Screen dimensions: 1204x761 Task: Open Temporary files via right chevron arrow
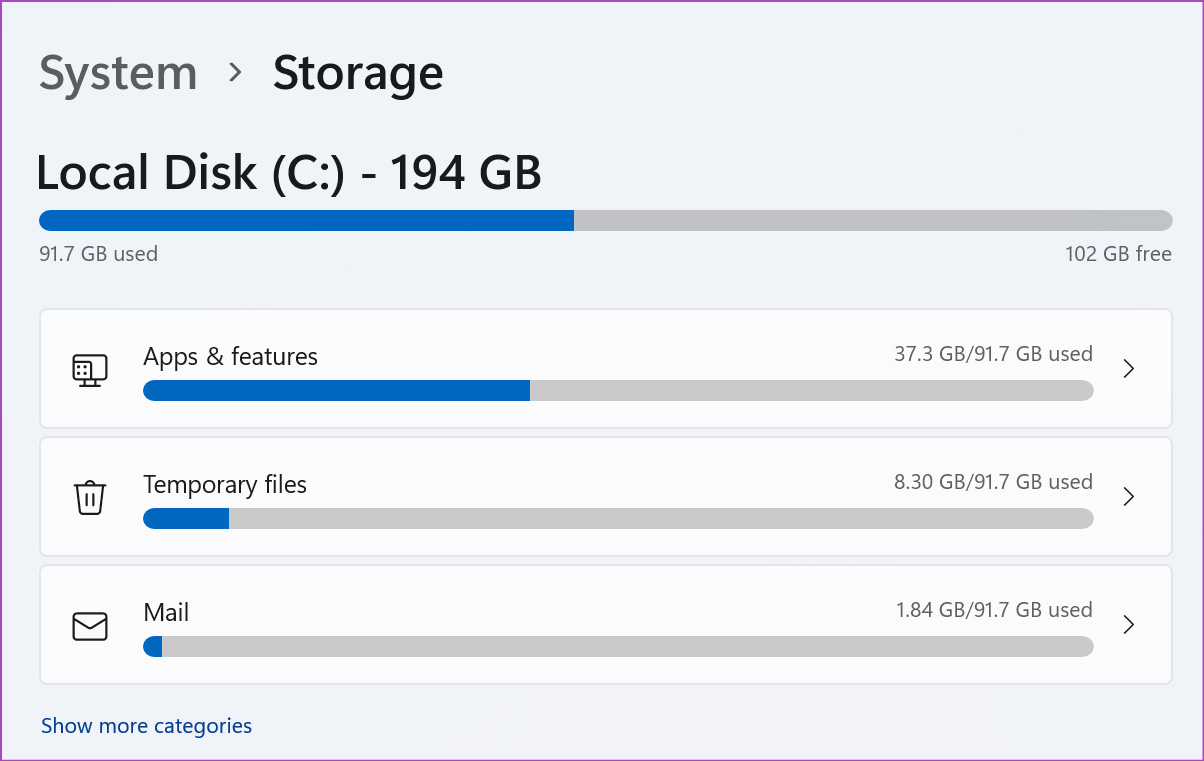pos(1128,497)
